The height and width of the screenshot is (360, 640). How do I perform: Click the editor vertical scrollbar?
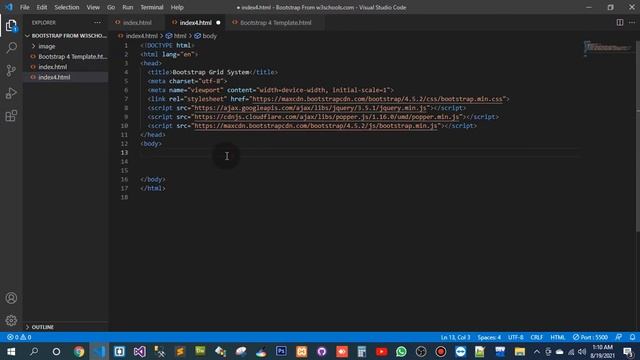pyautogui.click(x=637, y=135)
